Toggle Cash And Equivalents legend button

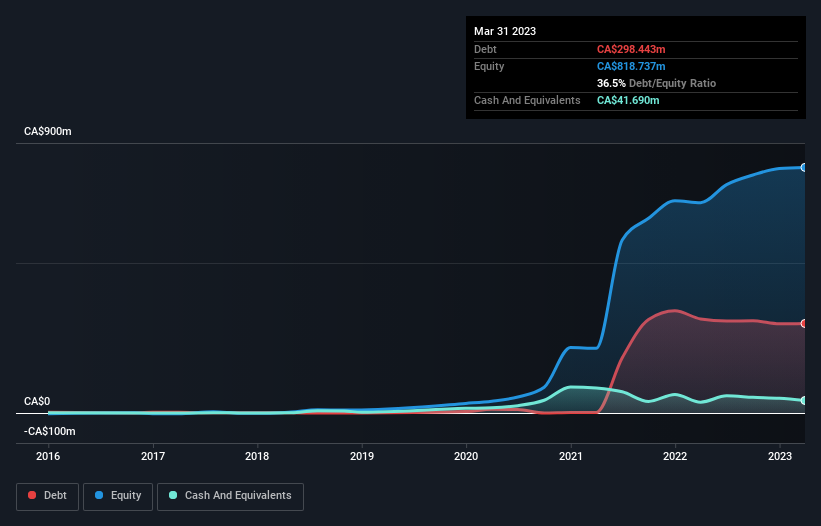click(230, 496)
